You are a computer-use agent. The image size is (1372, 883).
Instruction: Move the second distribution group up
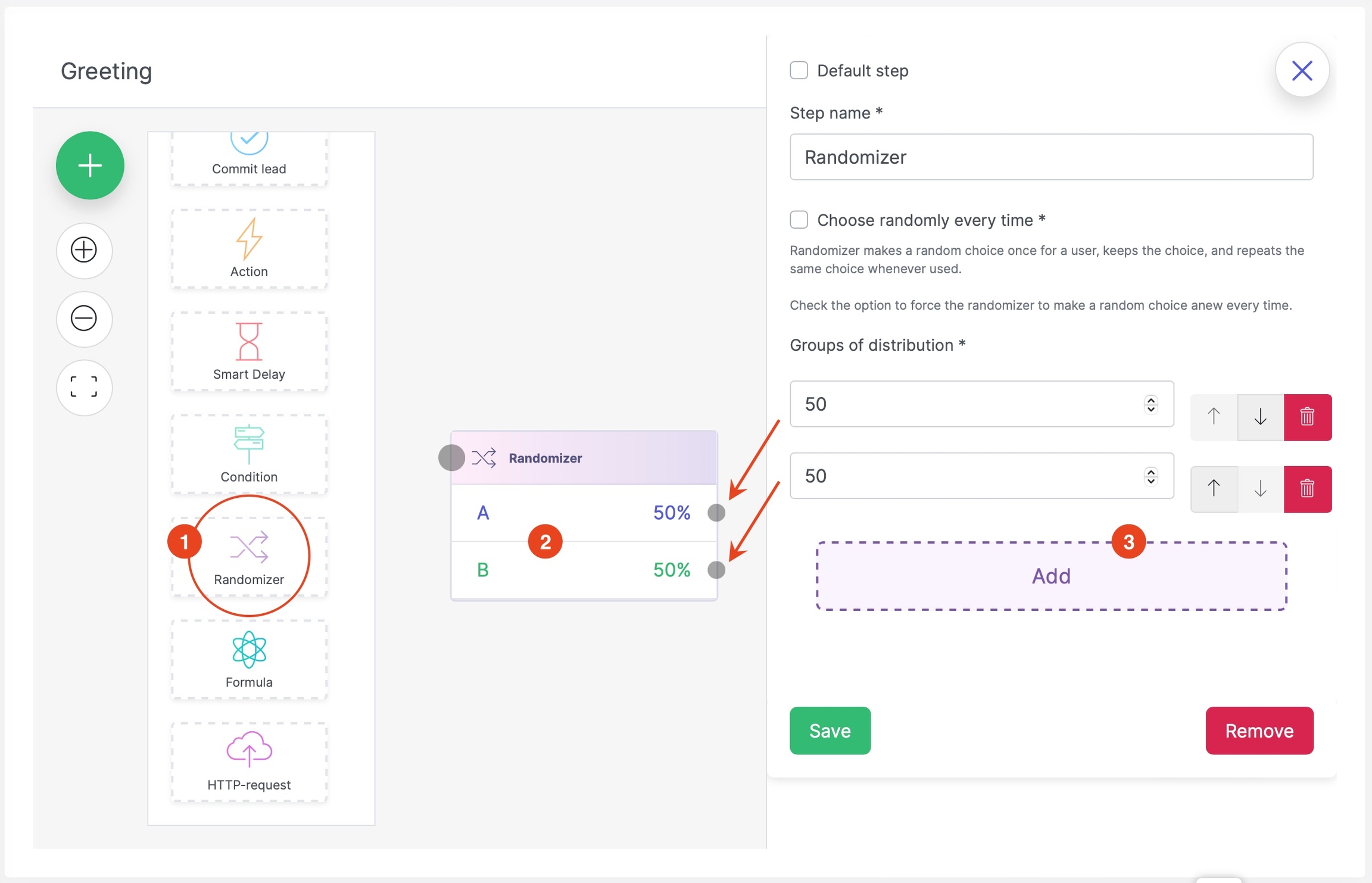(x=1214, y=489)
